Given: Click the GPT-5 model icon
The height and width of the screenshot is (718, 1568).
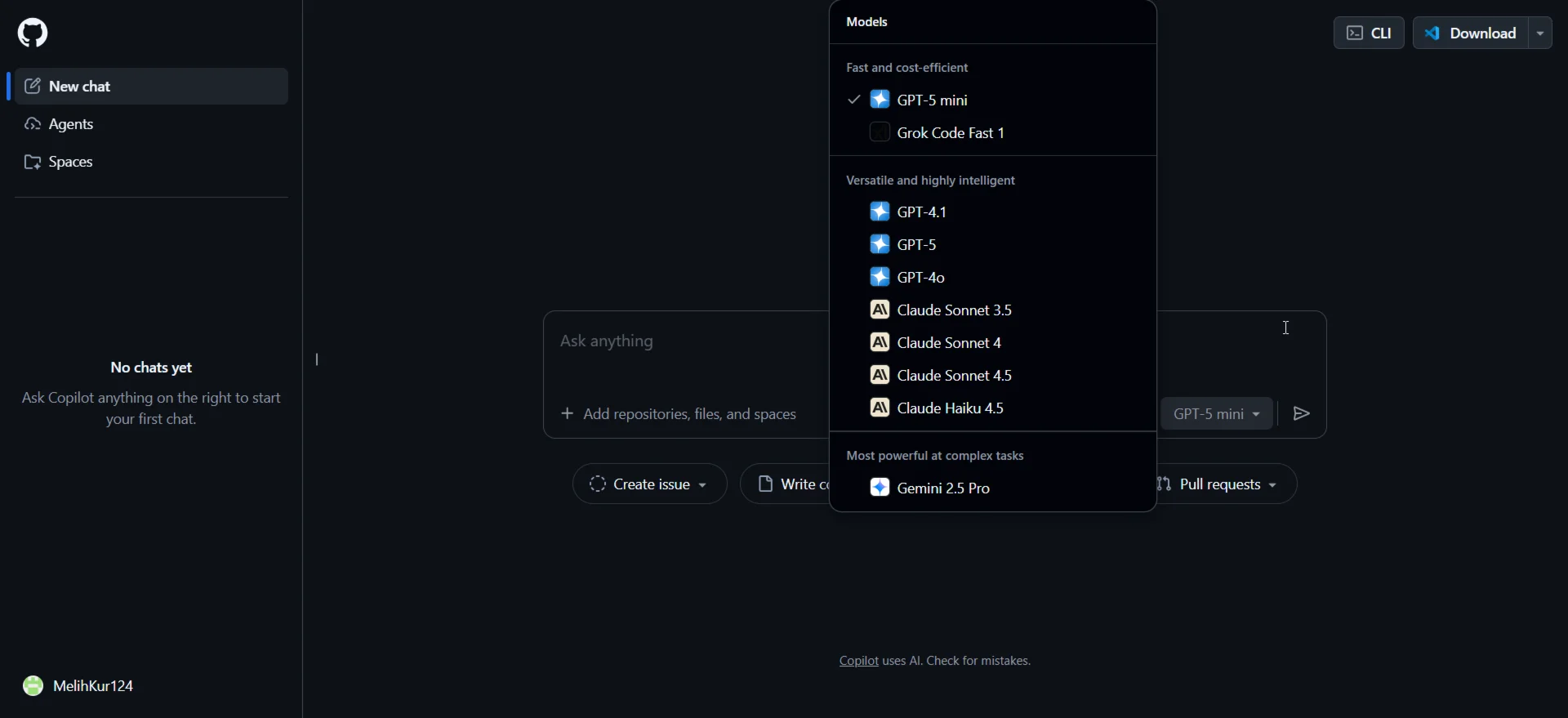Looking at the screenshot, I should click(x=880, y=244).
